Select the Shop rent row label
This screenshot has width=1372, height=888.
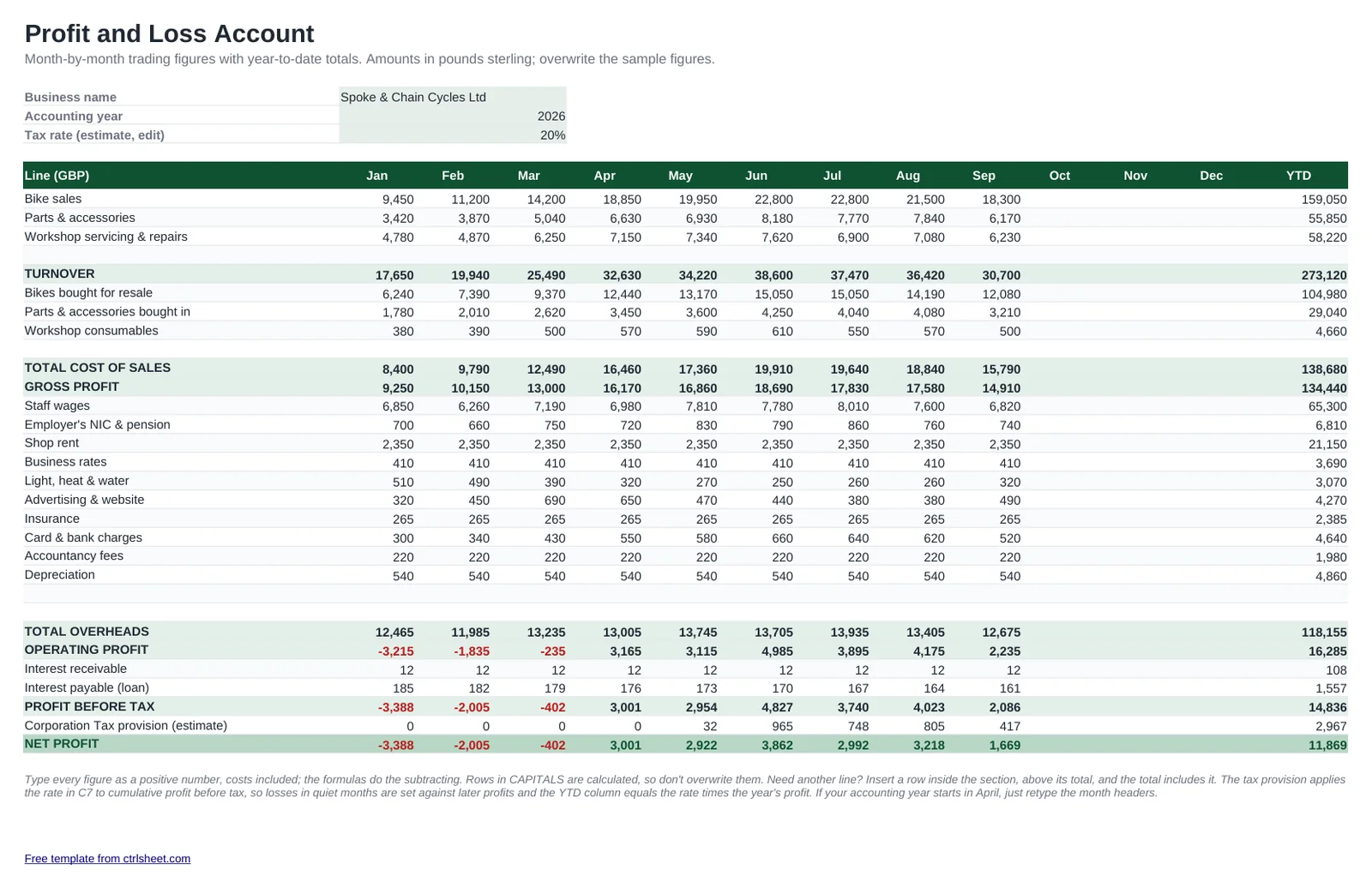coord(51,442)
